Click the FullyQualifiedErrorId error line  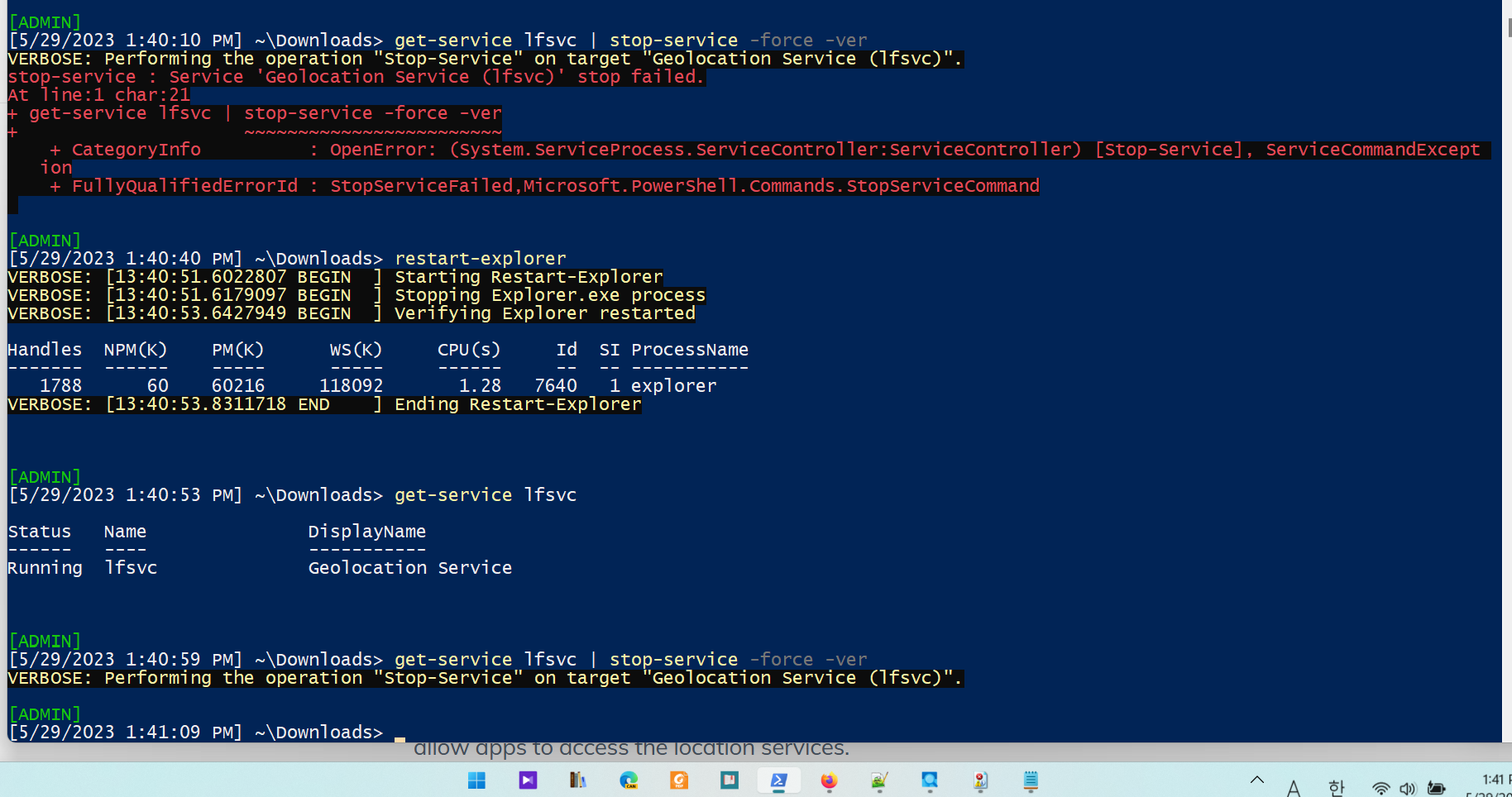(x=544, y=186)
